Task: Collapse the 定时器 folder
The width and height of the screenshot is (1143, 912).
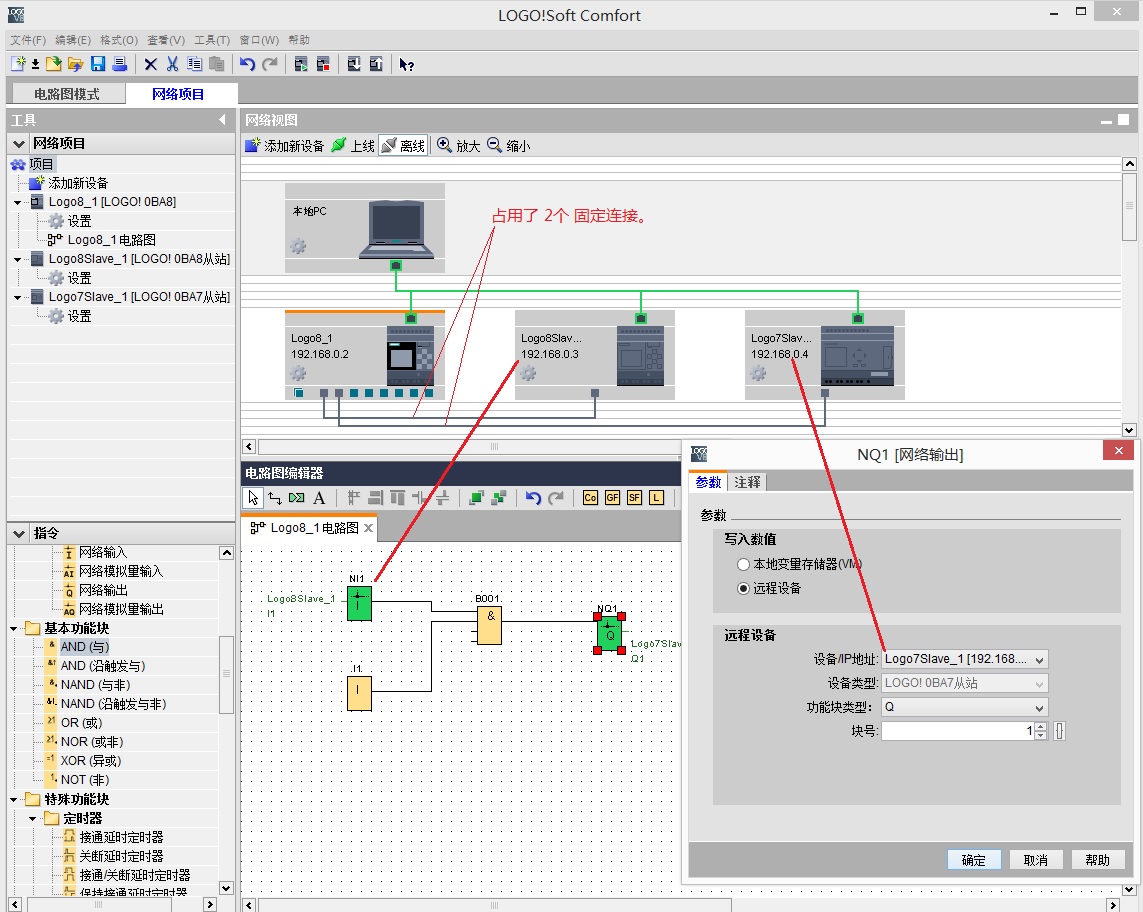Action: tap(33, 819)
